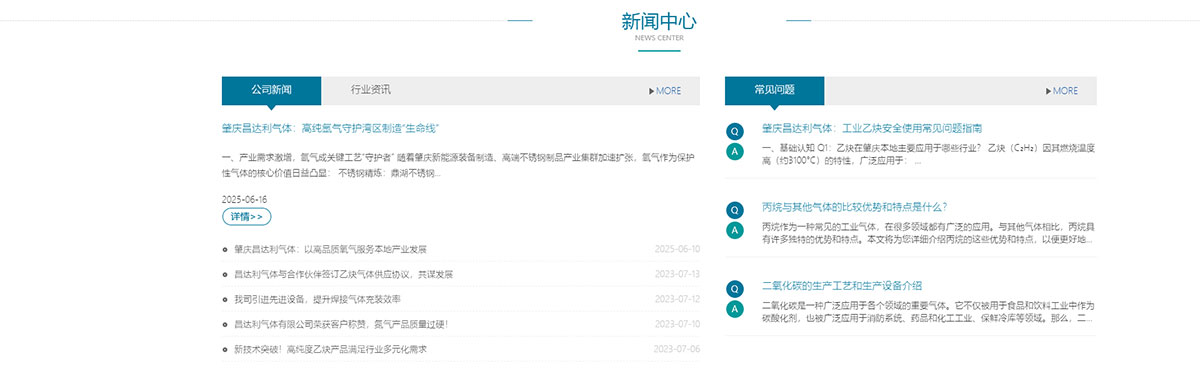This screenshot has width=1200, height=388.
Task: Click the A icon beside 二氧化碳 answer
Action: click(735, 308)
